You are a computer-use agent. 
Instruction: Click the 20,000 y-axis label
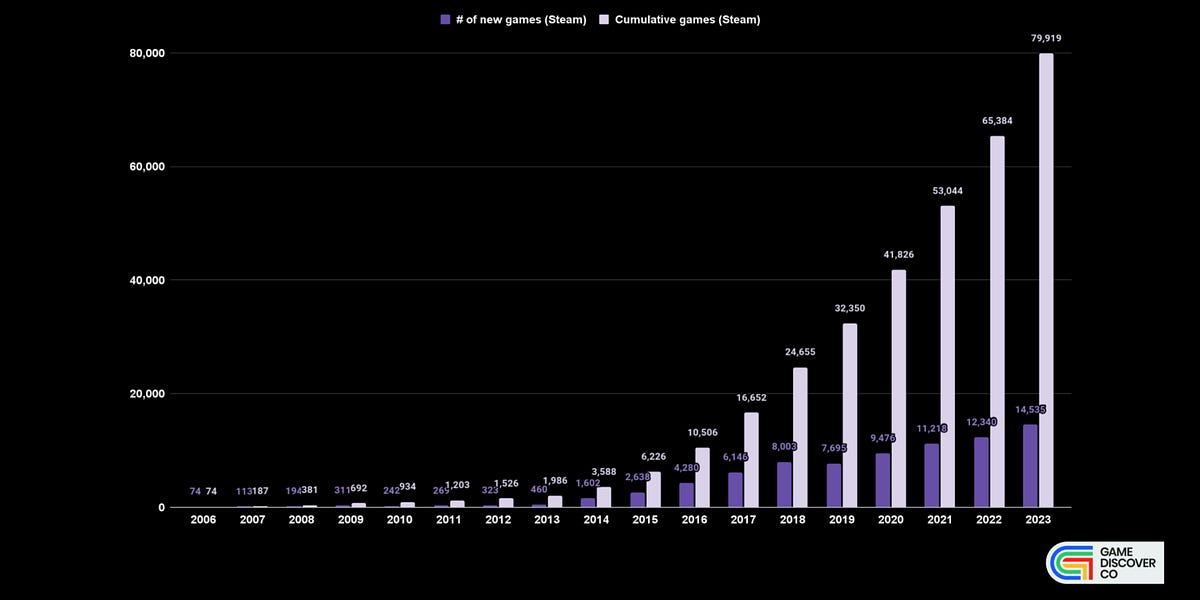(147, 394)
